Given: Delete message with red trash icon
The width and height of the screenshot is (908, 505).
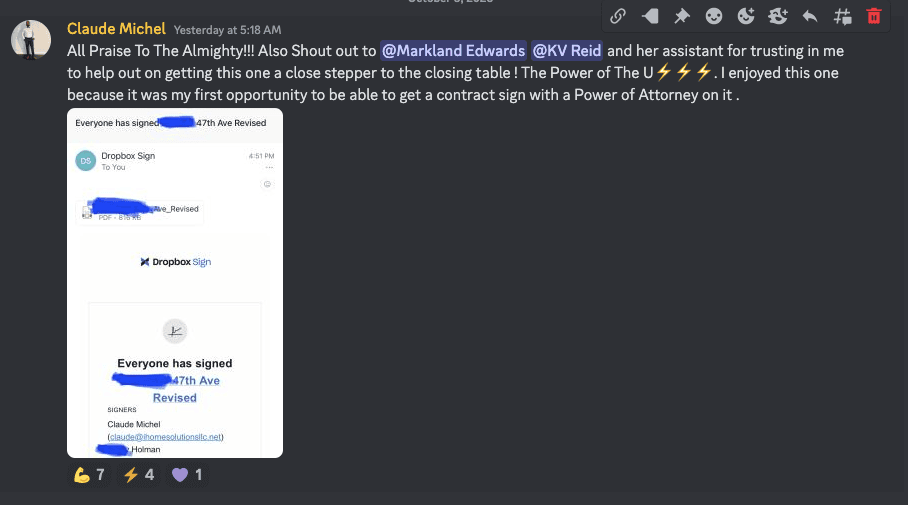Looking at the screenshot, I should click(x=874, y=16).
